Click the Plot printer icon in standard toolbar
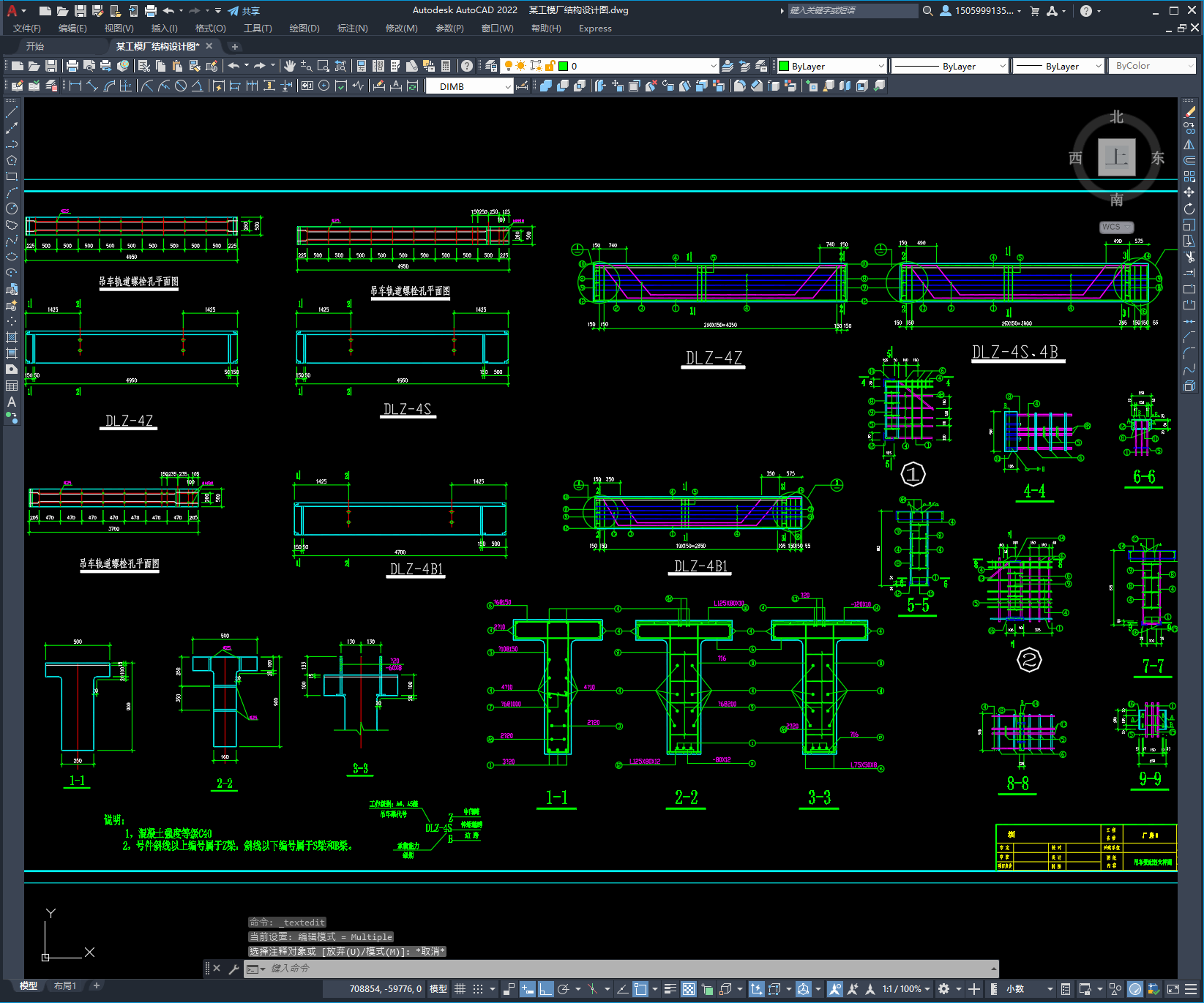Screen dimensions: 1204x1003 point(72,66)
